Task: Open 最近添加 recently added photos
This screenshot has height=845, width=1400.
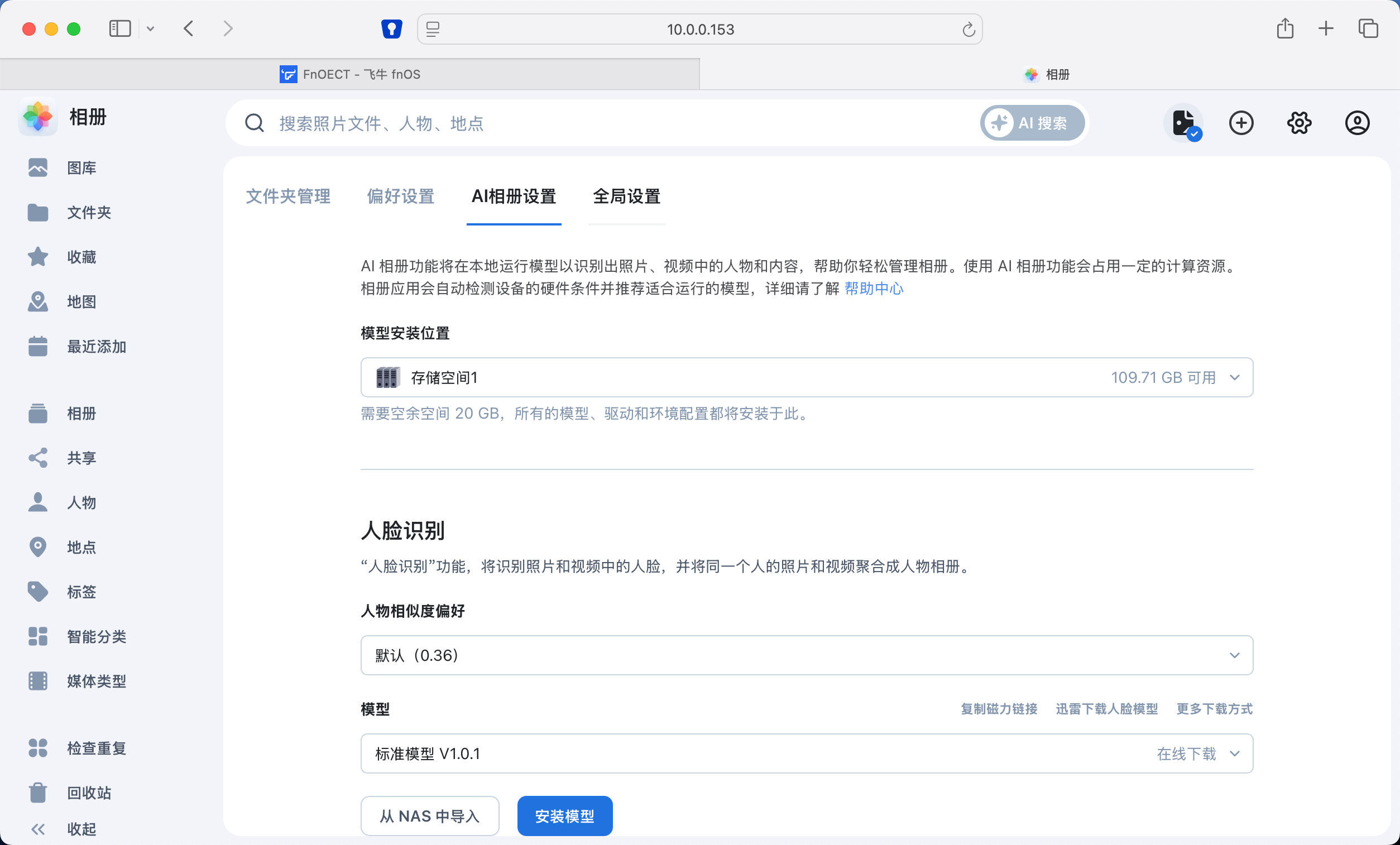Action: click(96, 347)
